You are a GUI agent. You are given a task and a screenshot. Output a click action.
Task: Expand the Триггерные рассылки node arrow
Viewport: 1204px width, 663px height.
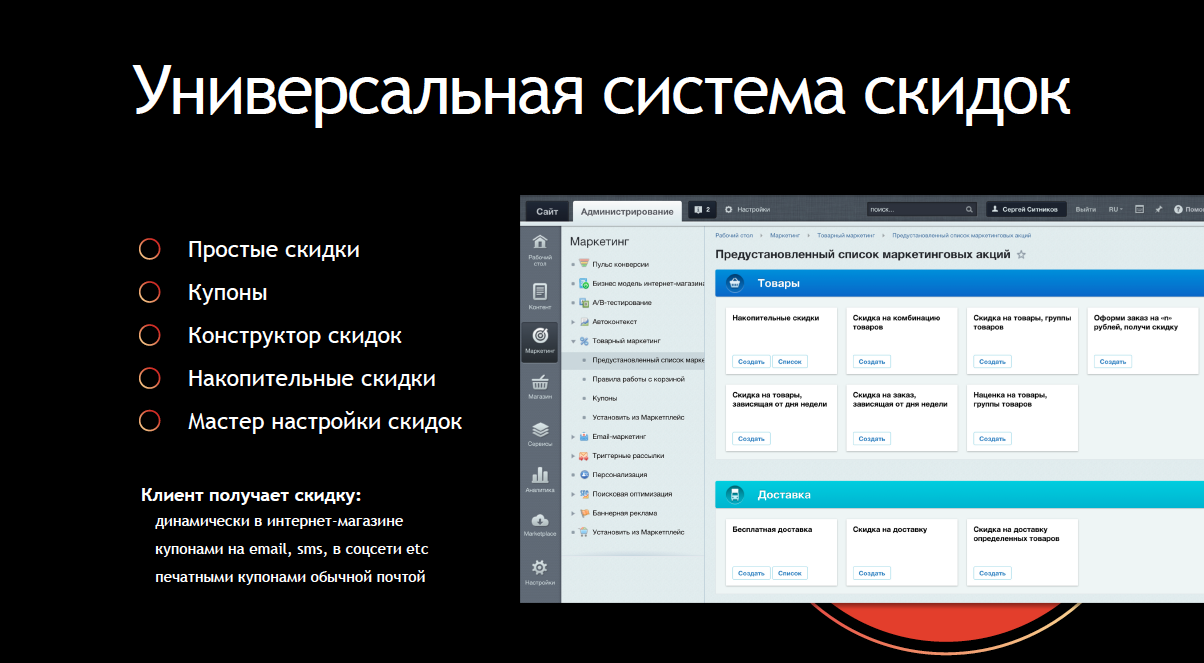tap(573, 456)
